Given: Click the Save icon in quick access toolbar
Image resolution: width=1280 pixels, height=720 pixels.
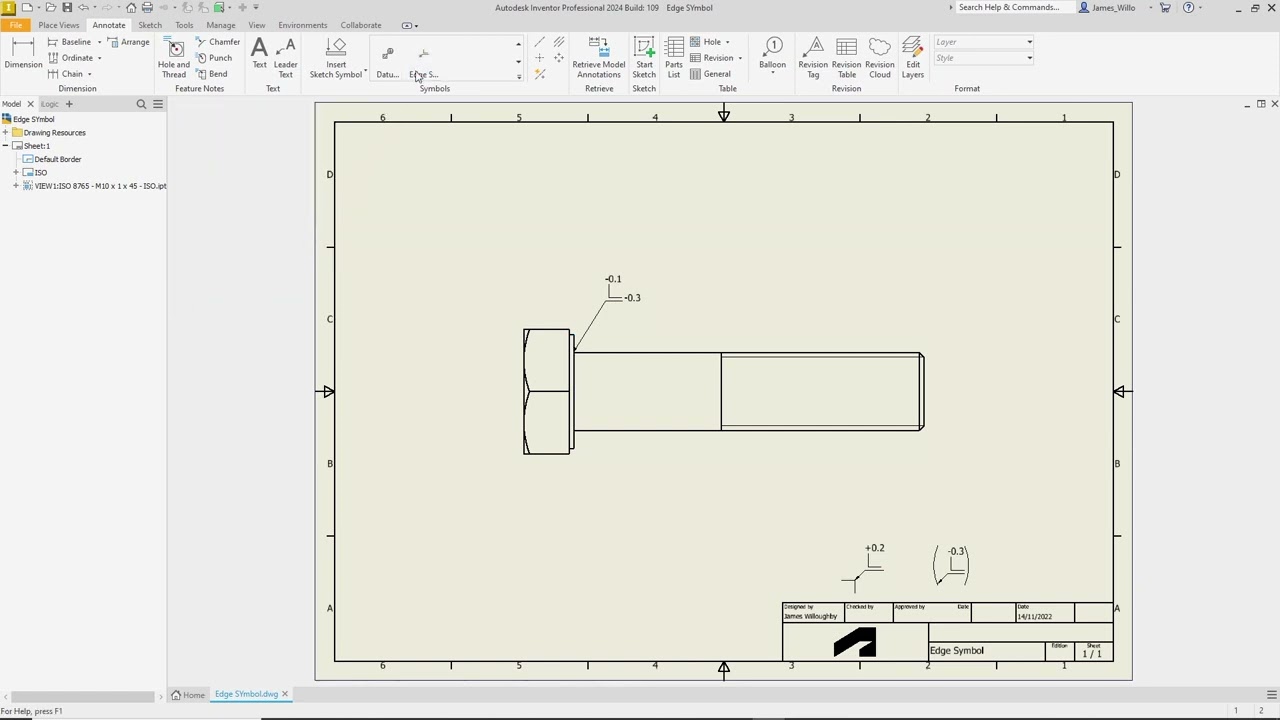Looking at the screenshot, I should [x=67, y=7].
